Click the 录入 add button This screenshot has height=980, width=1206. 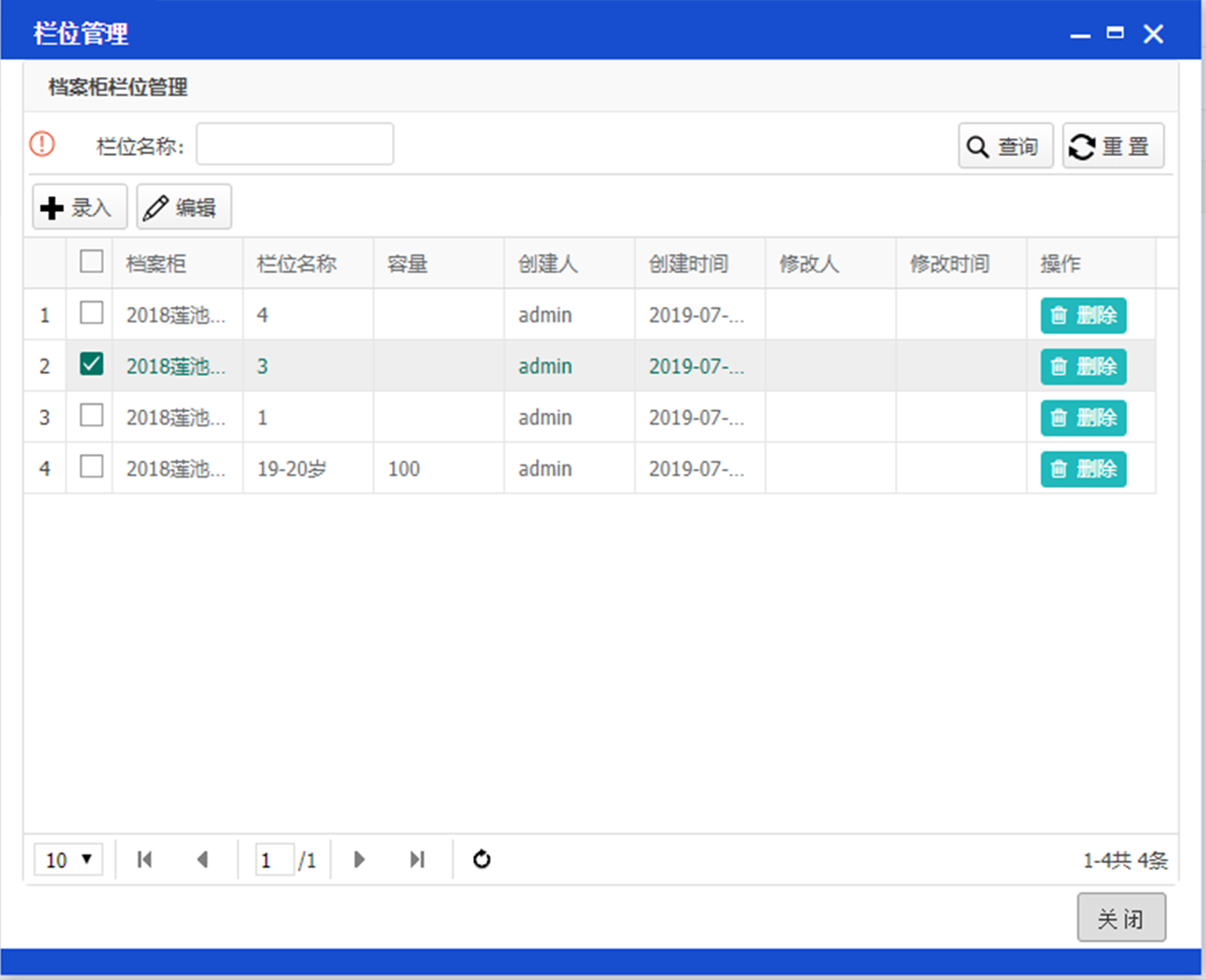click(x=80, y=207)
